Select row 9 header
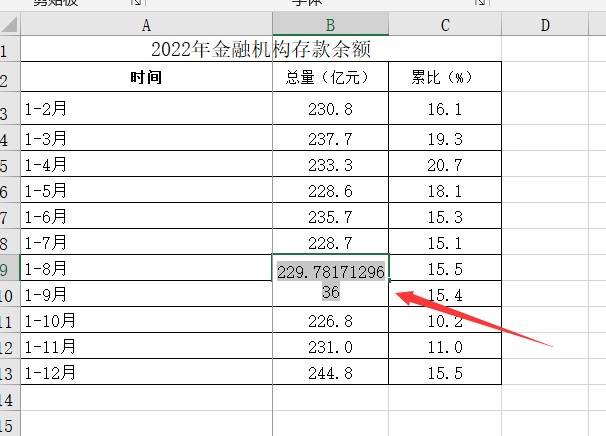606x436 pixels. point(10,268)
